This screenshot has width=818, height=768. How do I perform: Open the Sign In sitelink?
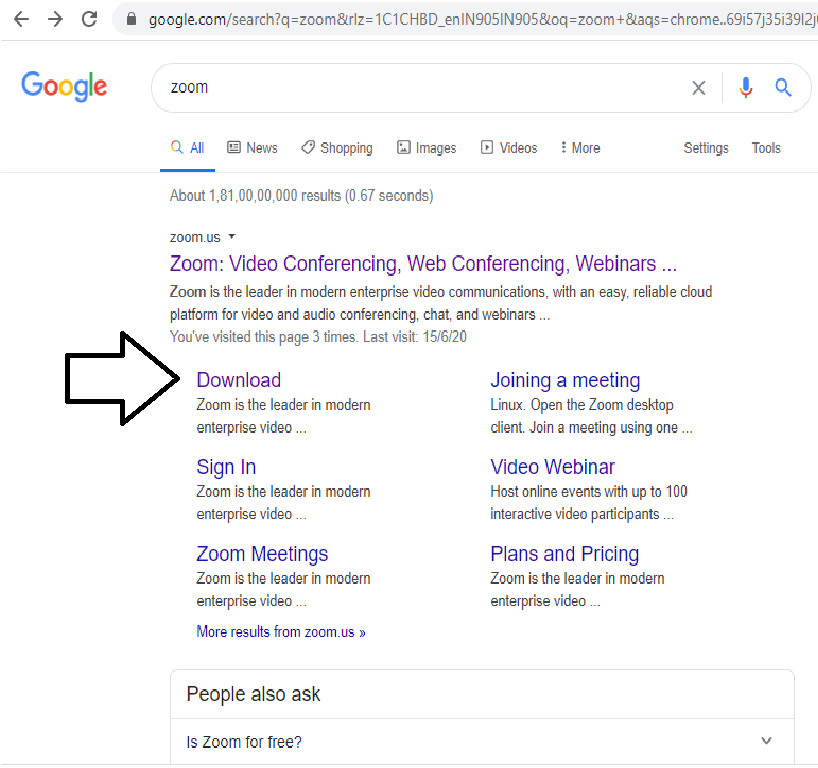226,467
